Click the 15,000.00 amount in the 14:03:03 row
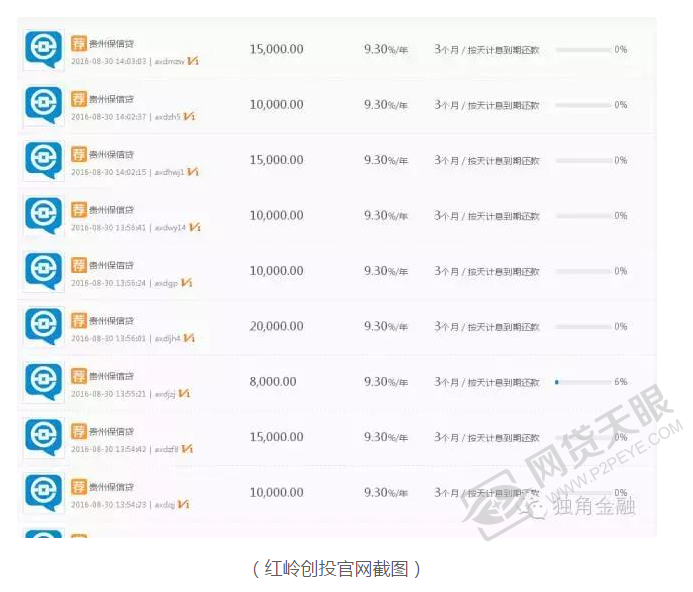 [x=277, y=49]
